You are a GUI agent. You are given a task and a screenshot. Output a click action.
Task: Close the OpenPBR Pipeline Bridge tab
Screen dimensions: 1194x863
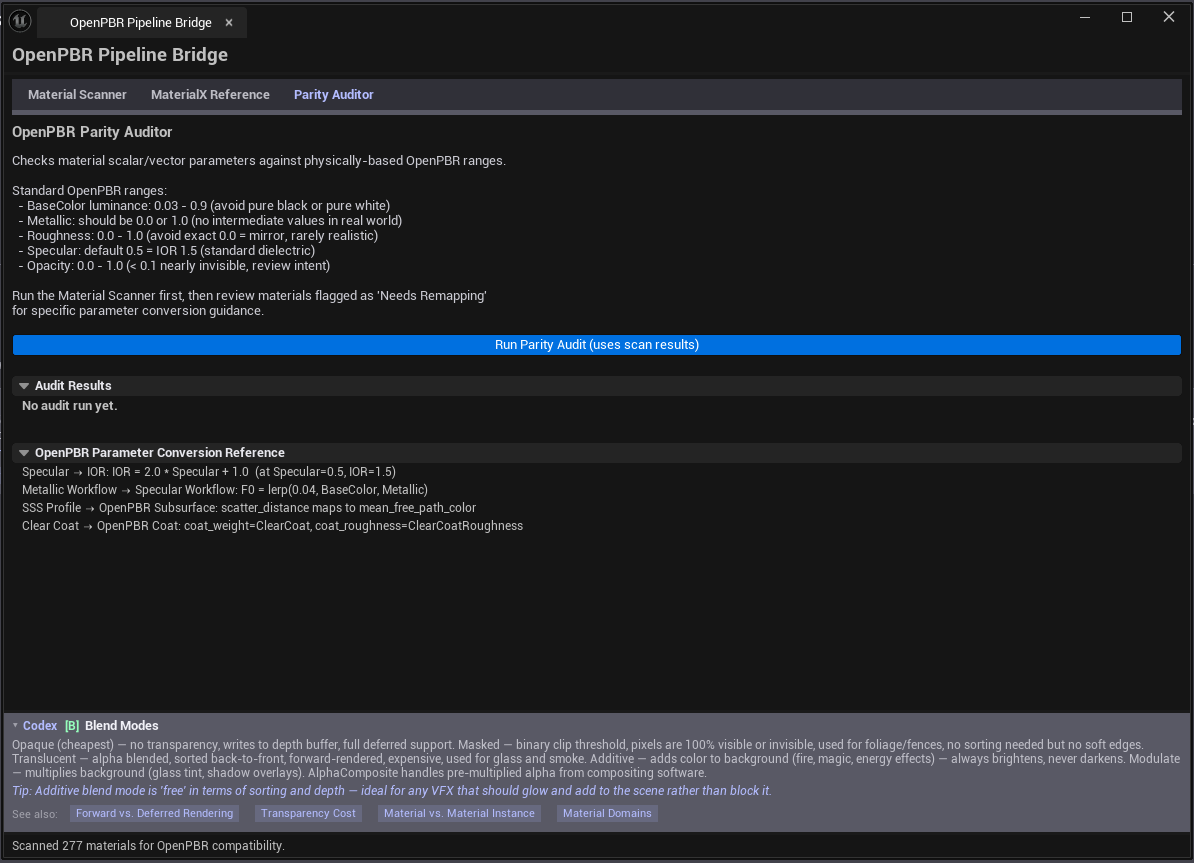(x=228, y=23)
